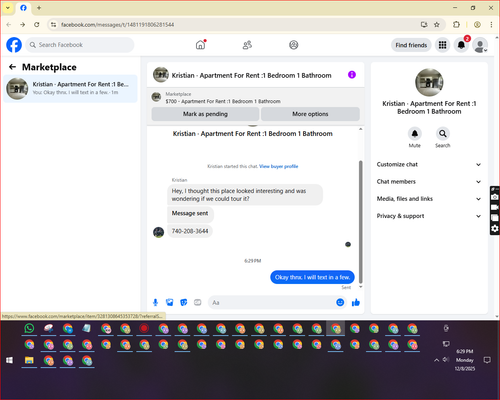Open the Facebook menu grid icon

(x=442, y=45)
